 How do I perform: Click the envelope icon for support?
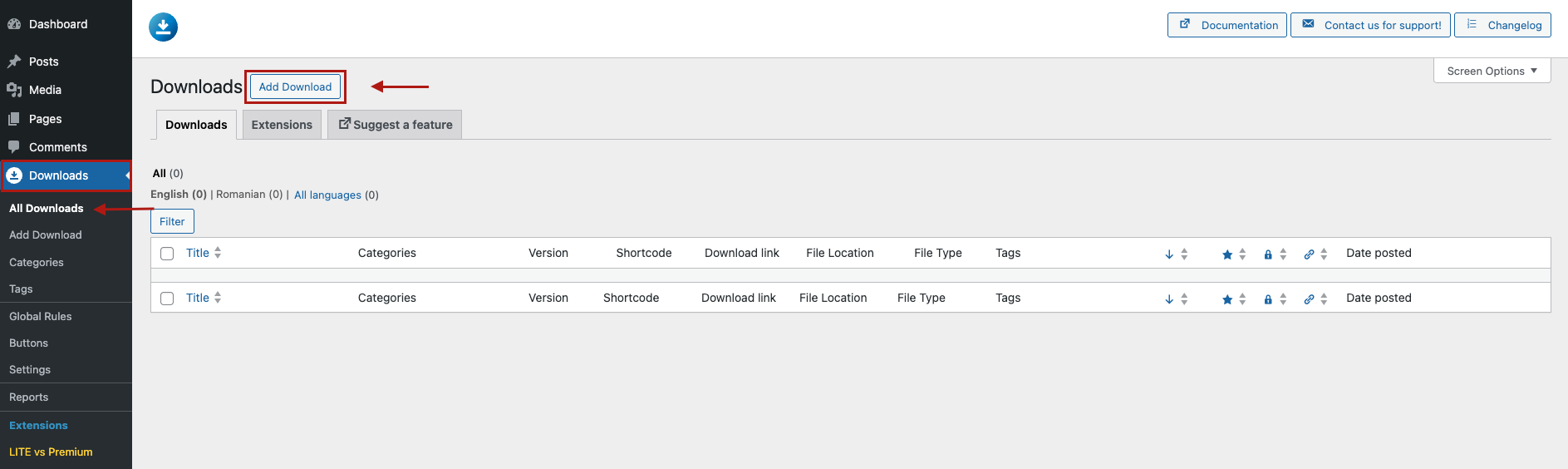[1308, 24]
